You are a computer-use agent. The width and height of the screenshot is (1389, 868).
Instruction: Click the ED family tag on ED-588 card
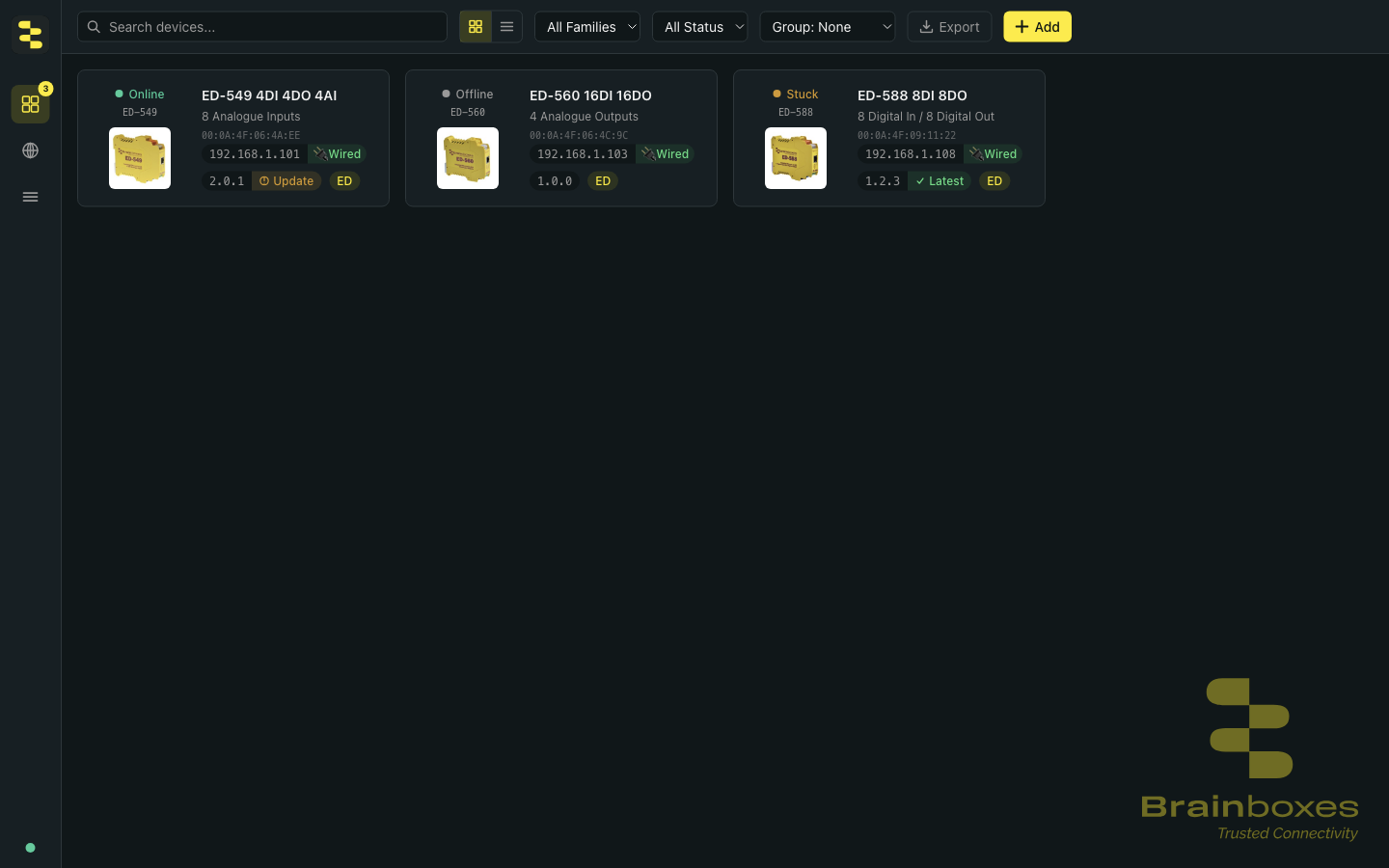994,181
